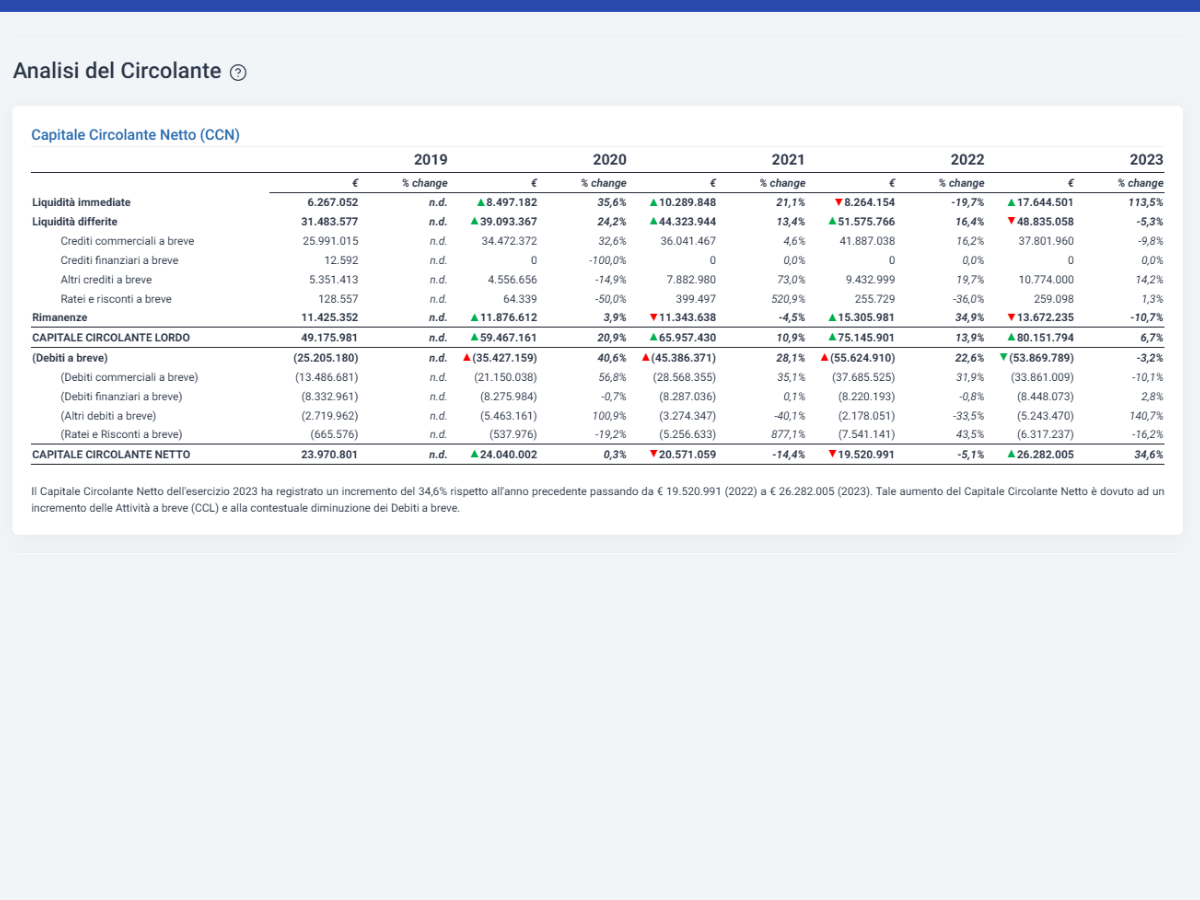
Task: Select the 520,9% change cell
Action: [788, 298]
